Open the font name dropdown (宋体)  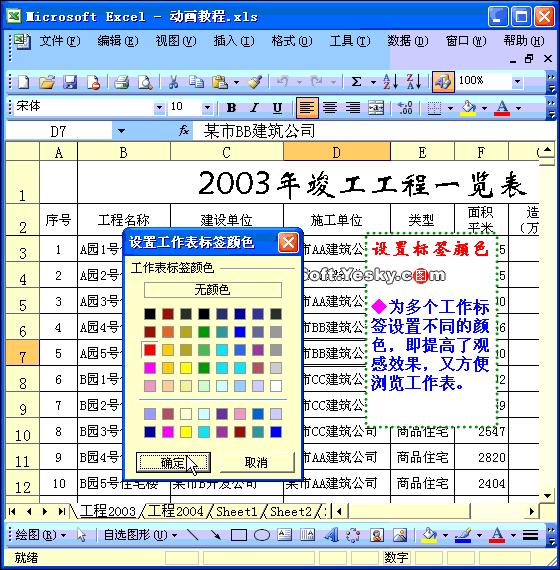(159, 108)
